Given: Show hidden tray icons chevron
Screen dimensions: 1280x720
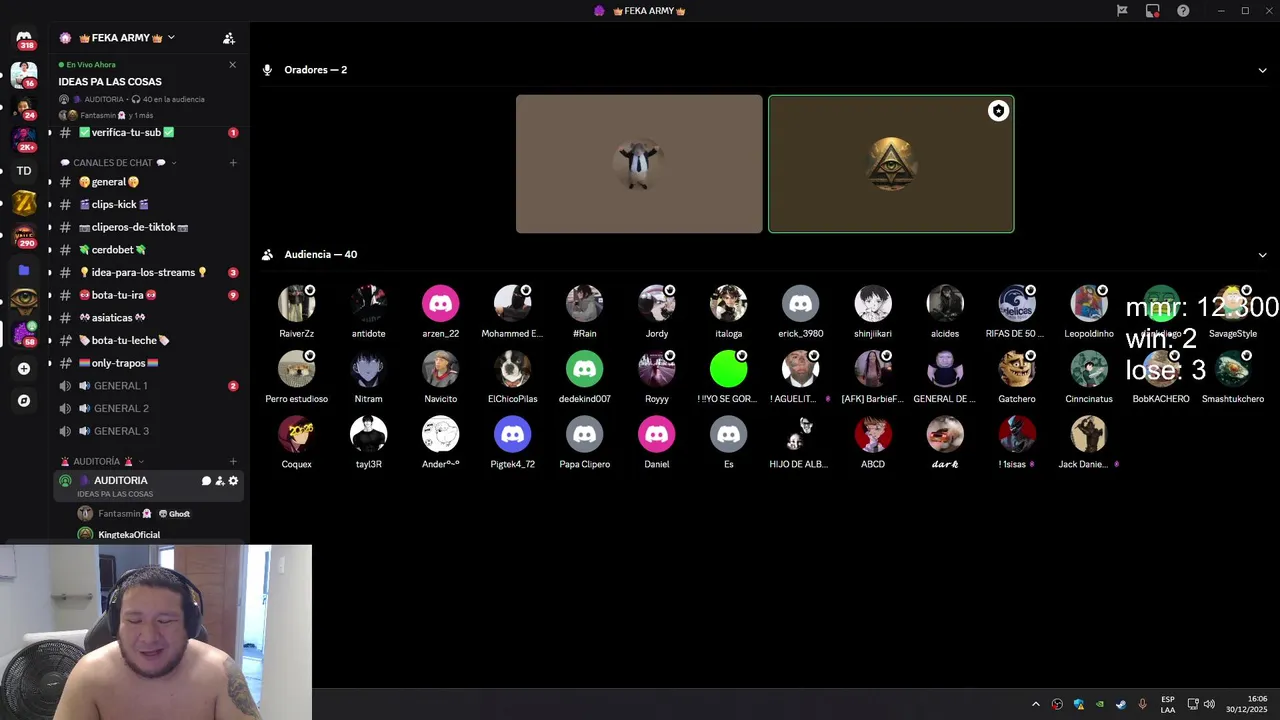Looking at the screenshot, I should [x=1036, y=704].
